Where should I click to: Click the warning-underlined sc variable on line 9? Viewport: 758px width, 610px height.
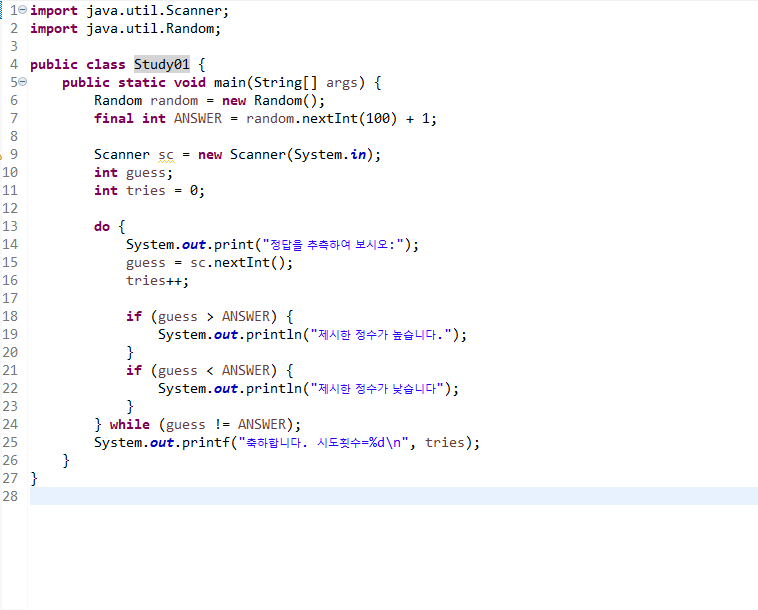coord(166,155)
